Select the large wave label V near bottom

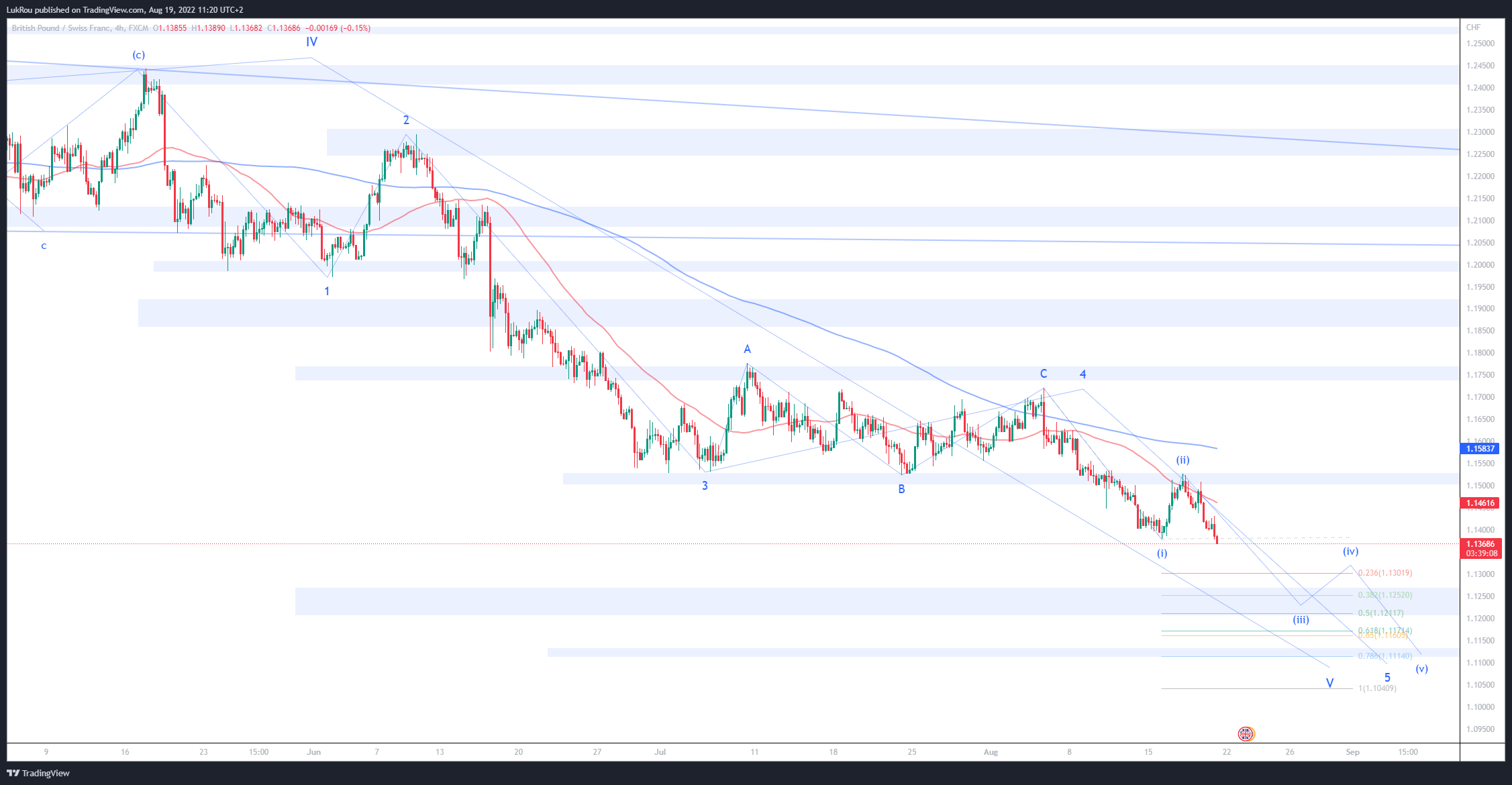(1329, 683)
